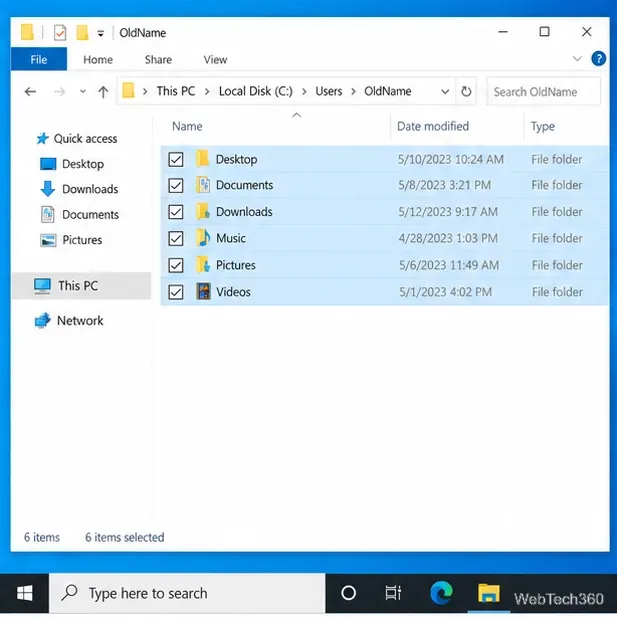Image resolution: width=617 pixels, height=620 pixels.
Task: Click Users in the address breadcrumb
Action: coord(329,91)
